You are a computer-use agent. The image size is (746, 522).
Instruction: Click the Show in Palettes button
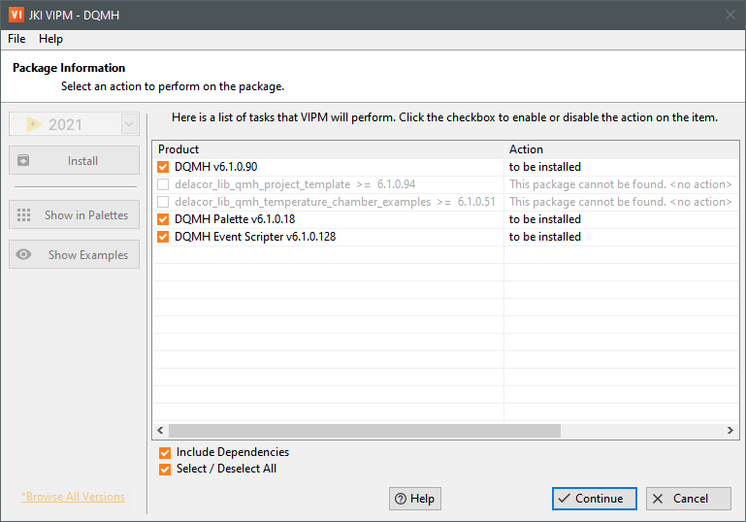coord(74,215)
